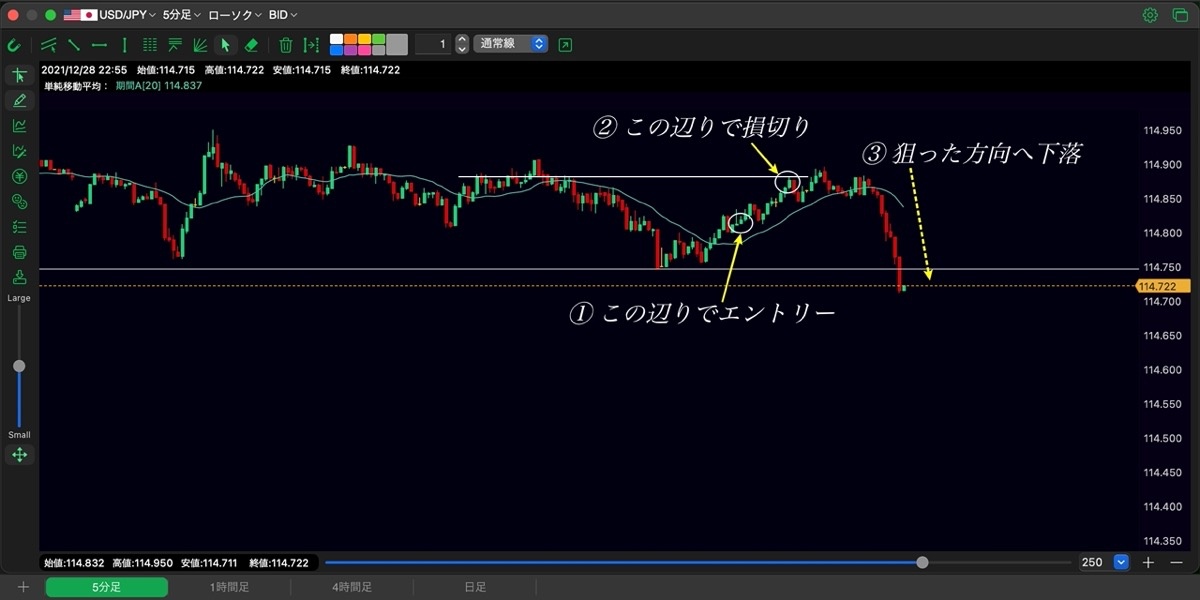Screen dimensions: 1200x600
Task: Select the diagonal trend line tool
Action: (x=74, y=44)
